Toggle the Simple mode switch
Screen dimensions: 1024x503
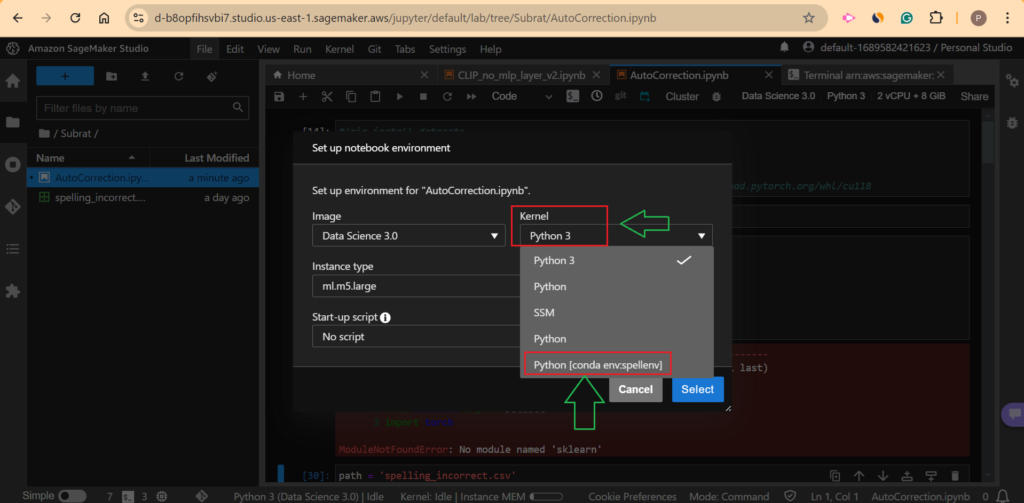click(72, 496)
